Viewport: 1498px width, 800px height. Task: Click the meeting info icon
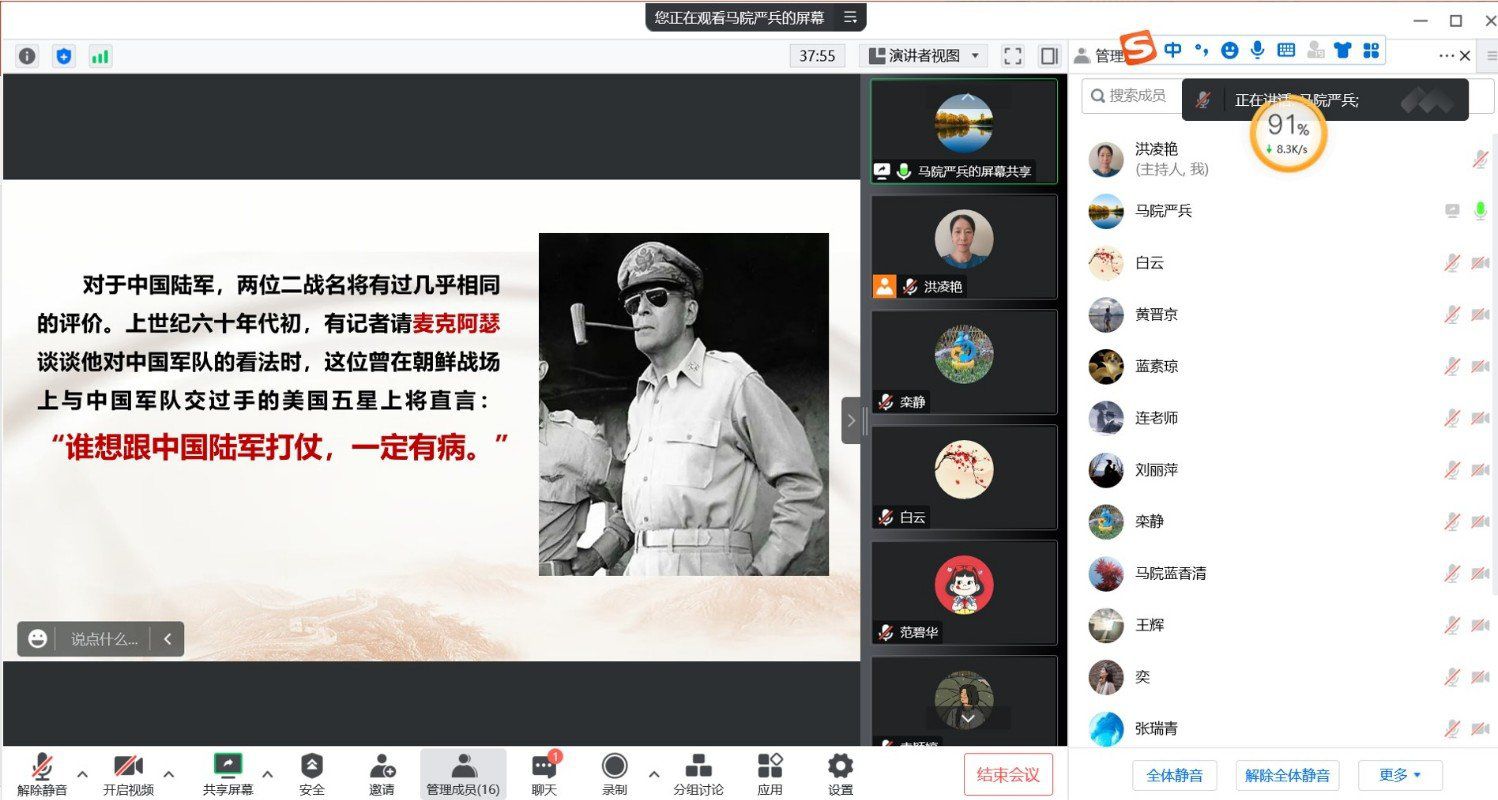click(x=28, y=56)
